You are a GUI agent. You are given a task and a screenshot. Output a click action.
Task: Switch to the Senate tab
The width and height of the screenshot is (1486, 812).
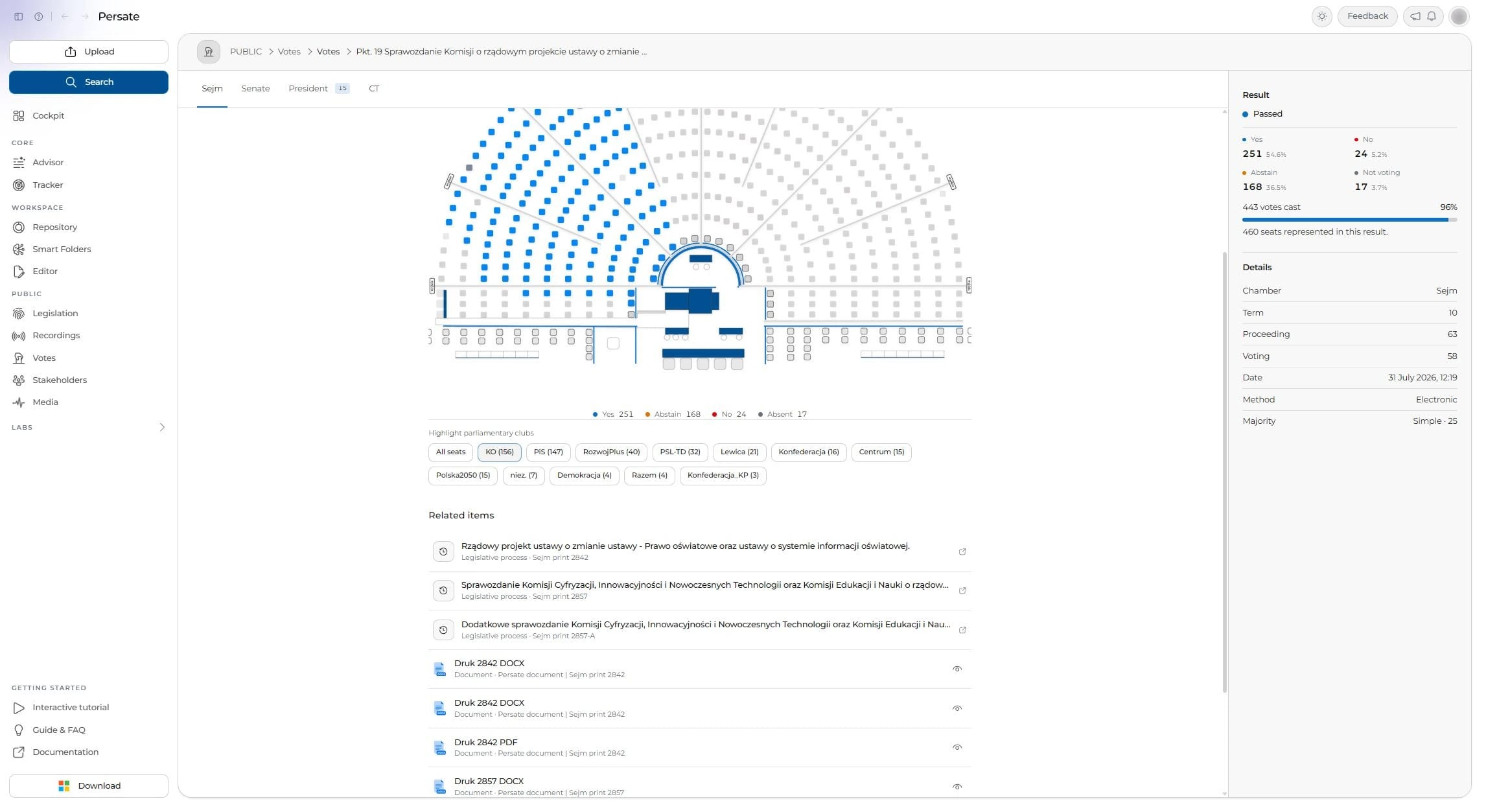[255, 89]
